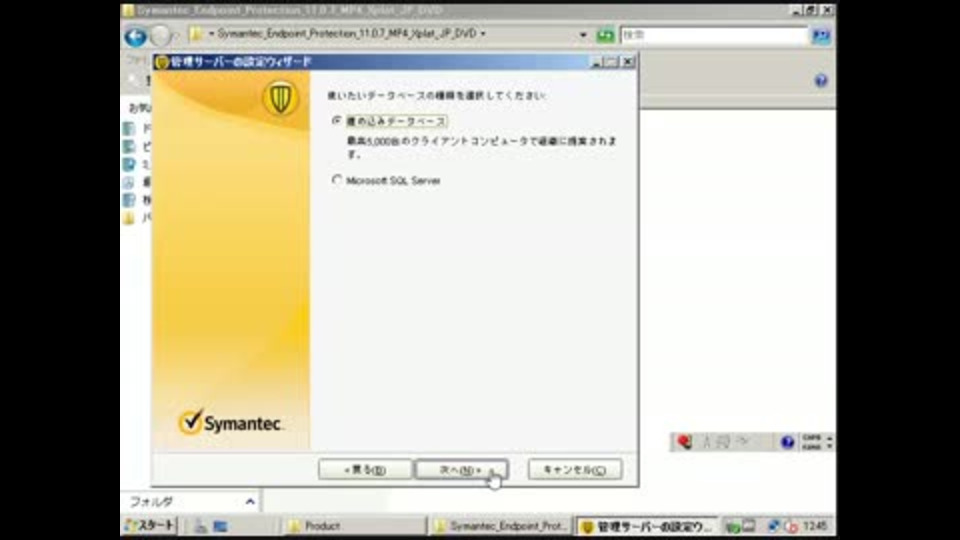960x540 pixels.
Task: Click the taskbar clock showing 12:45
Action: pyautogui.click(x=815, y=526)
